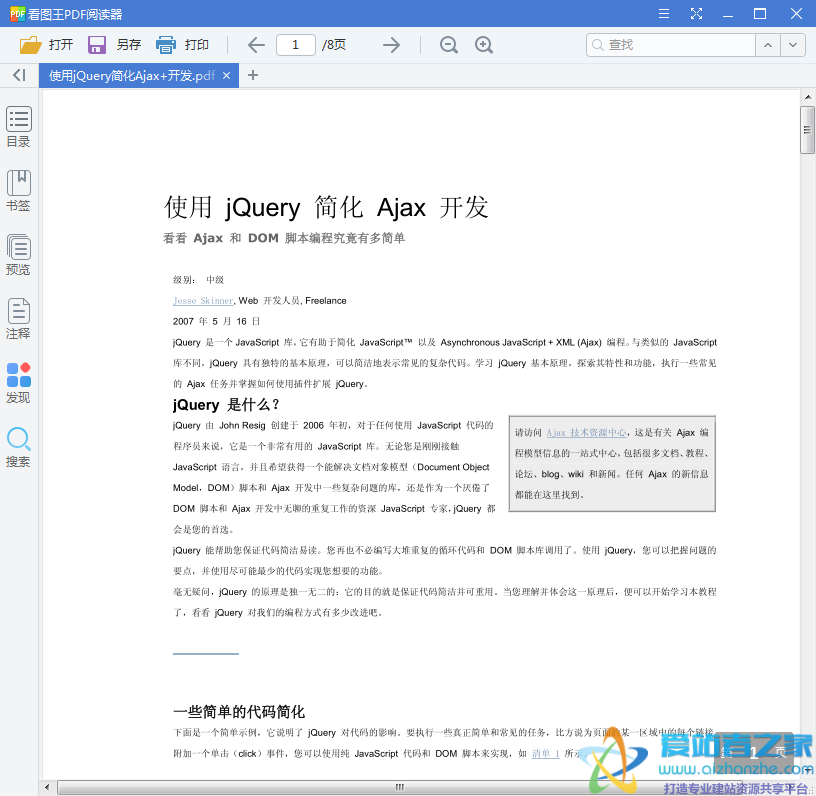This screenshot has height=796, width=816.
Task: Close the 使用jQuery简化Ajax+开发.pdf tab
Action: coord(226,75)
